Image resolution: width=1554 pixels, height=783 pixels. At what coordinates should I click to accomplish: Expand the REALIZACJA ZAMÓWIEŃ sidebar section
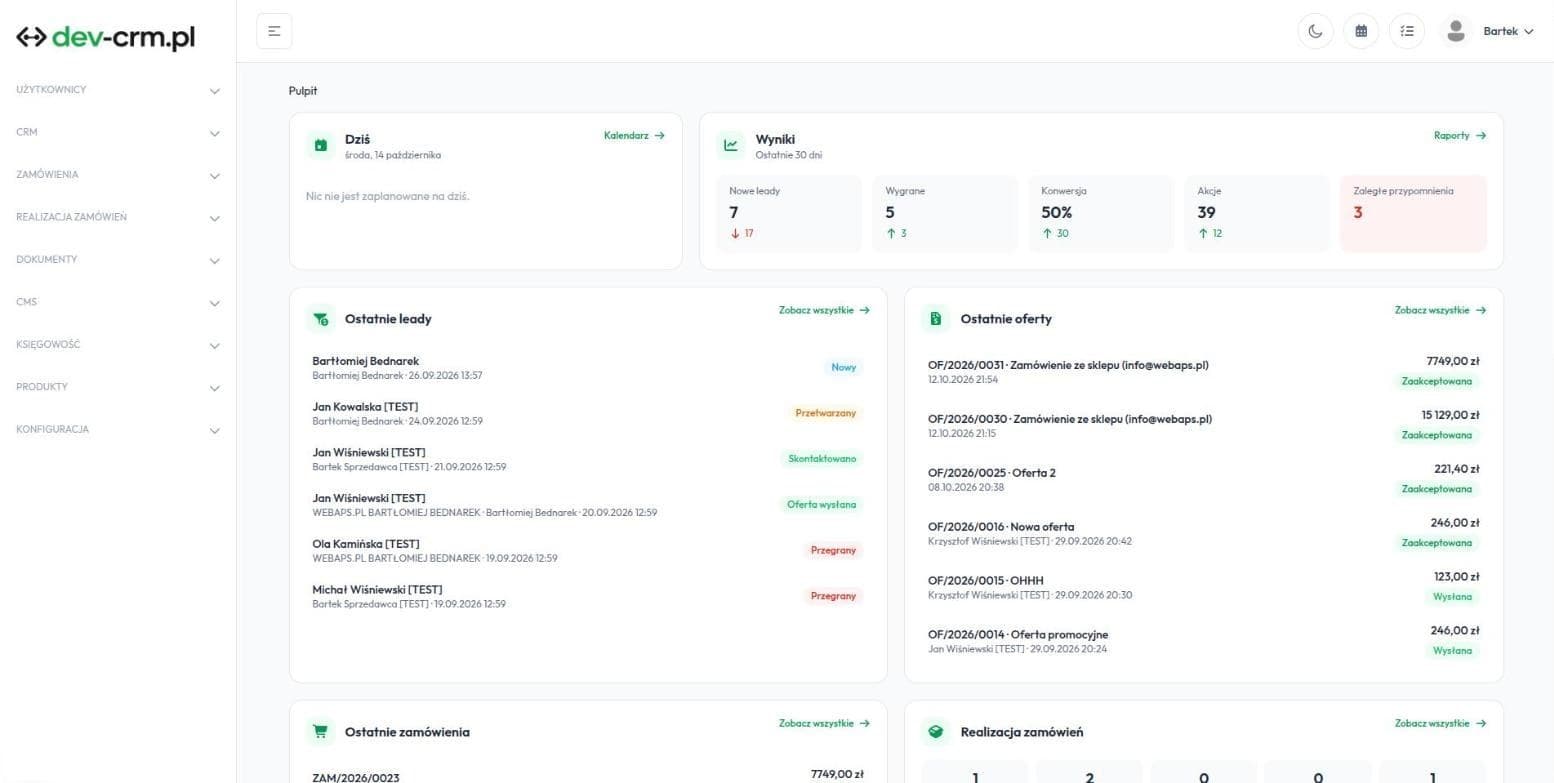(x=118, y=217)
